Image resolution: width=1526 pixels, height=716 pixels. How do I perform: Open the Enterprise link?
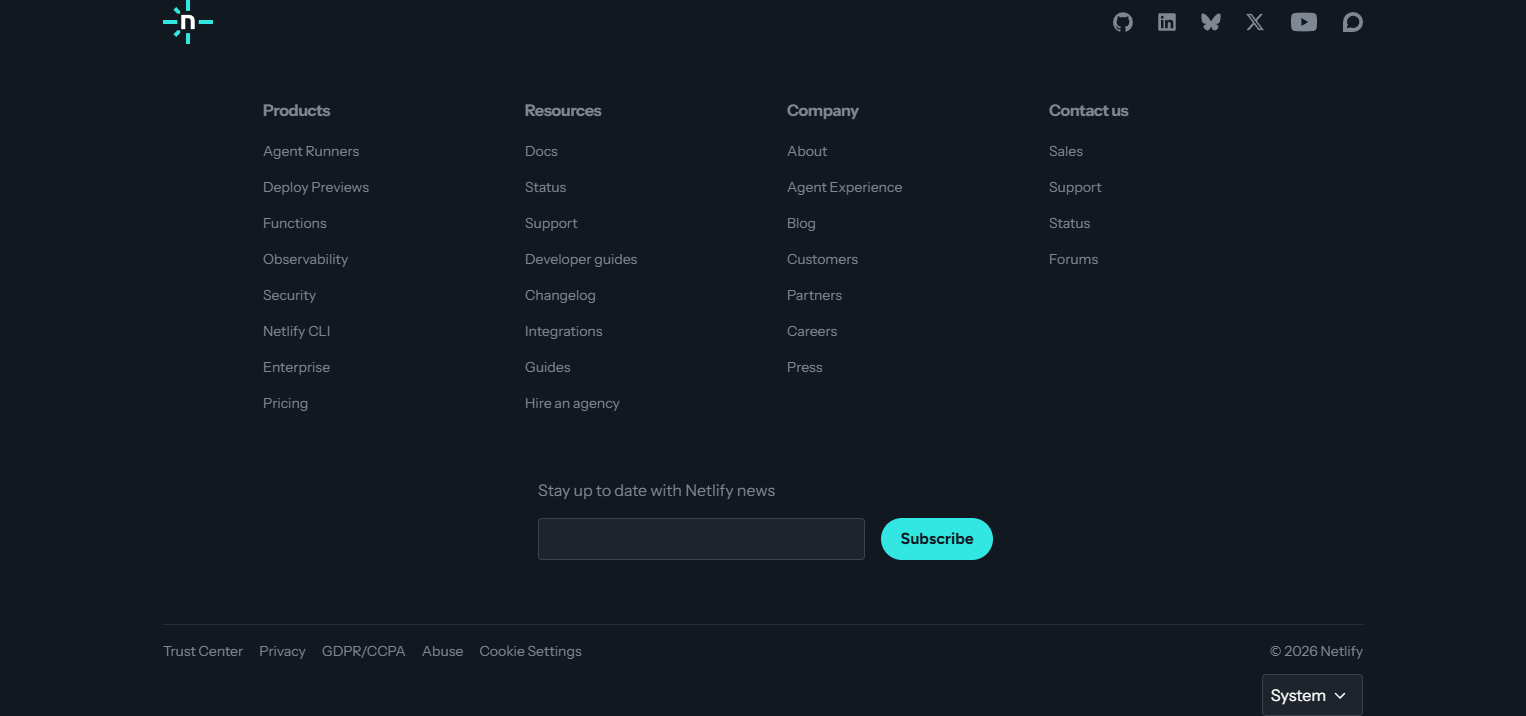[296, 367]
